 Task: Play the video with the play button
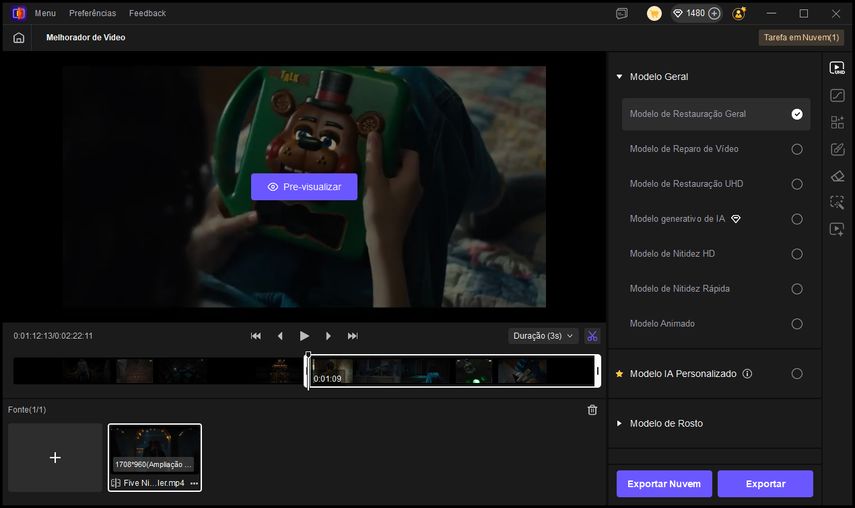click(x=304, y=336)
